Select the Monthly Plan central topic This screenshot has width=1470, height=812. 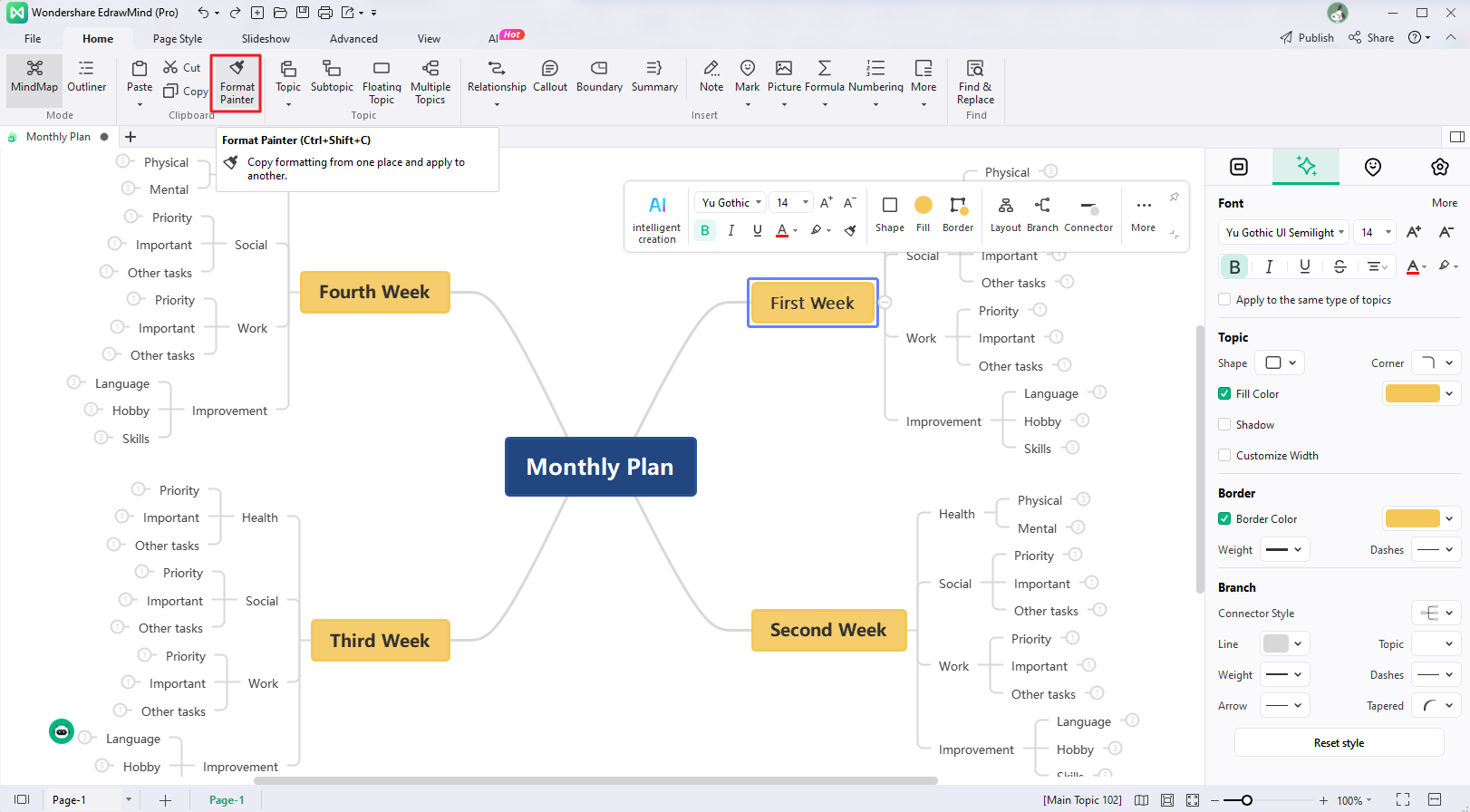tap(600, 467)
